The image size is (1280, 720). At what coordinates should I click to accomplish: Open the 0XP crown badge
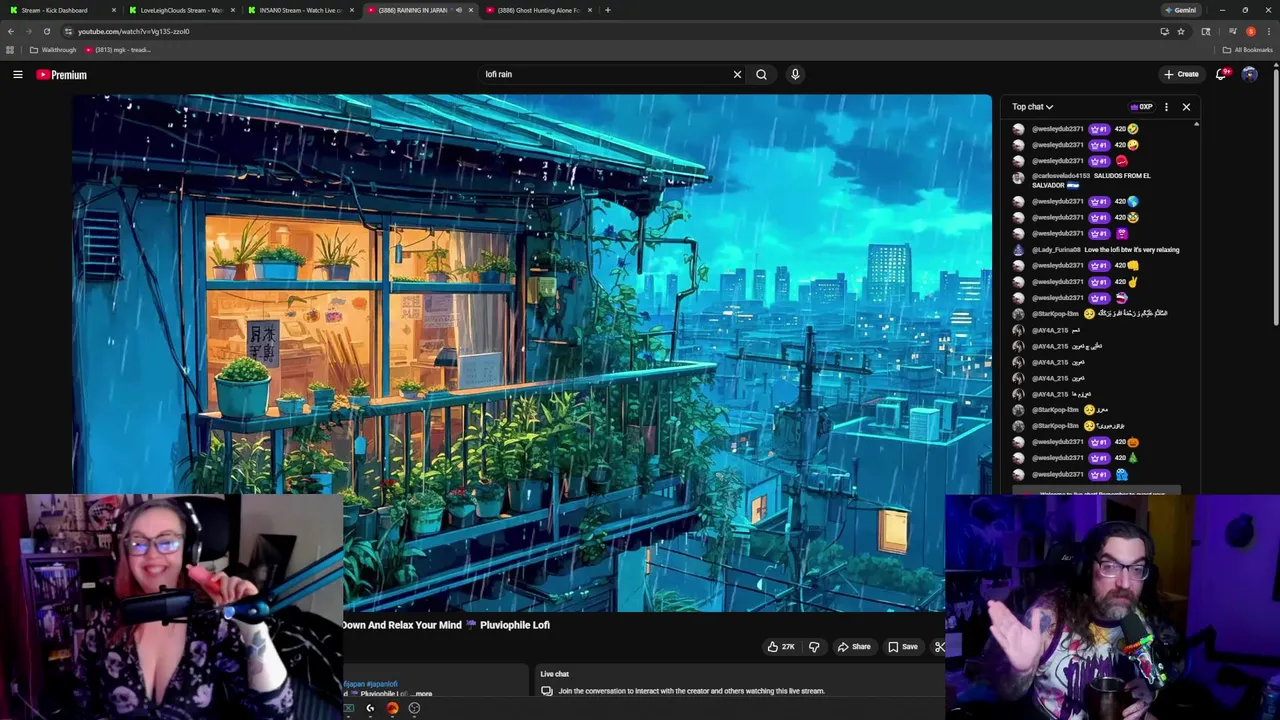click(x=1141, y=107)
